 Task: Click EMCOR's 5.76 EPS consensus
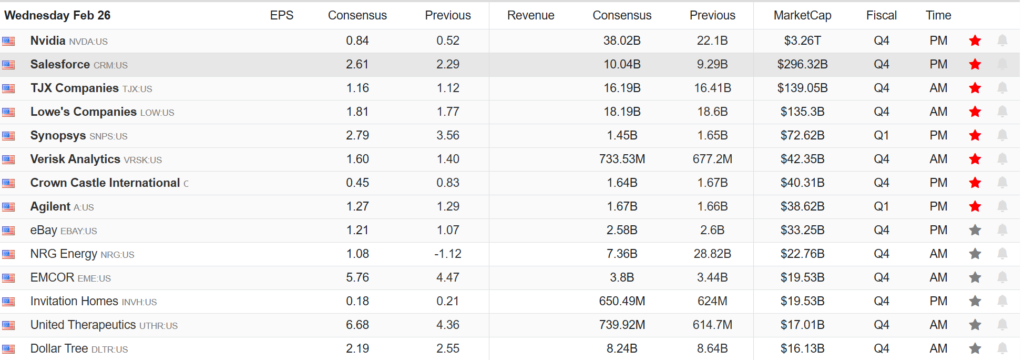point(357,278)
